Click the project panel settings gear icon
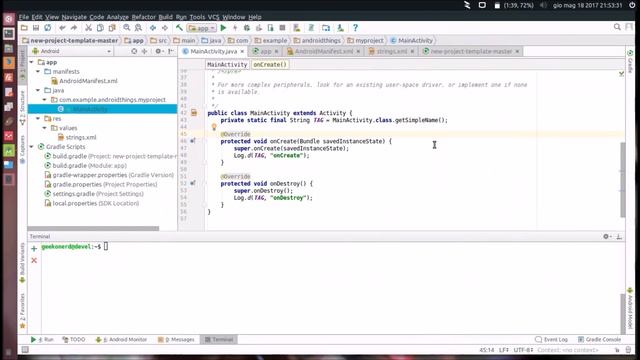This screenshot has width=640, height=360. click(x=158, y=51)
